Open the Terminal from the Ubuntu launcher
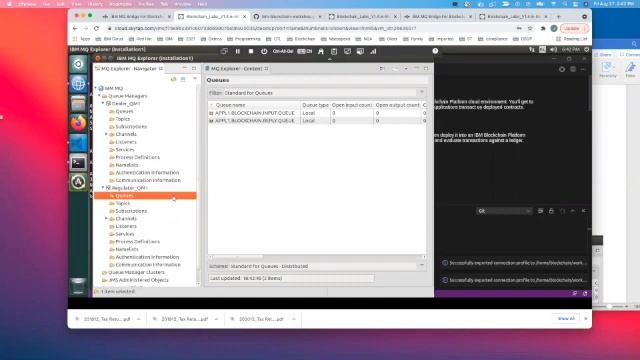This screenshot has width=640, height=360. coord(78,163)
